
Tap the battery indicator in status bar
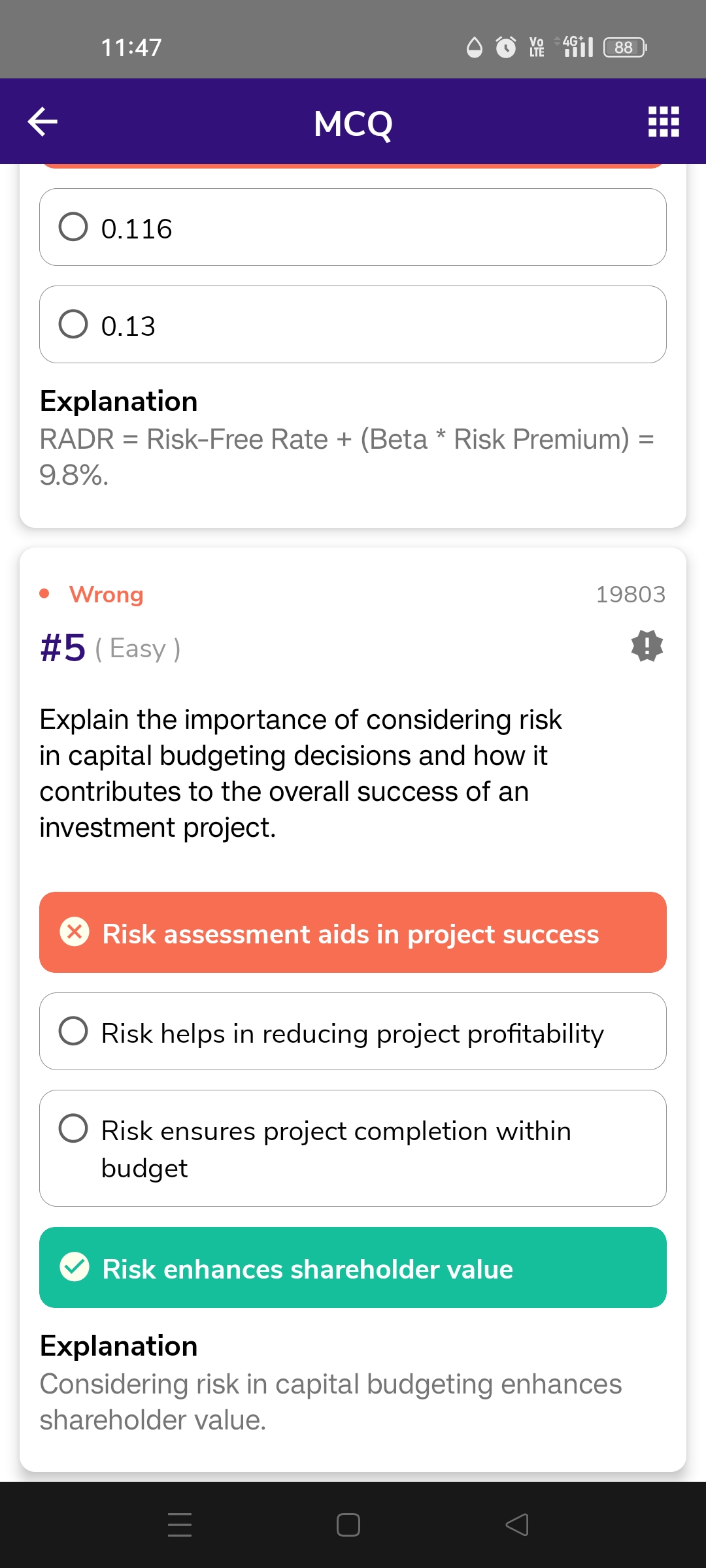tap(624, 47)
